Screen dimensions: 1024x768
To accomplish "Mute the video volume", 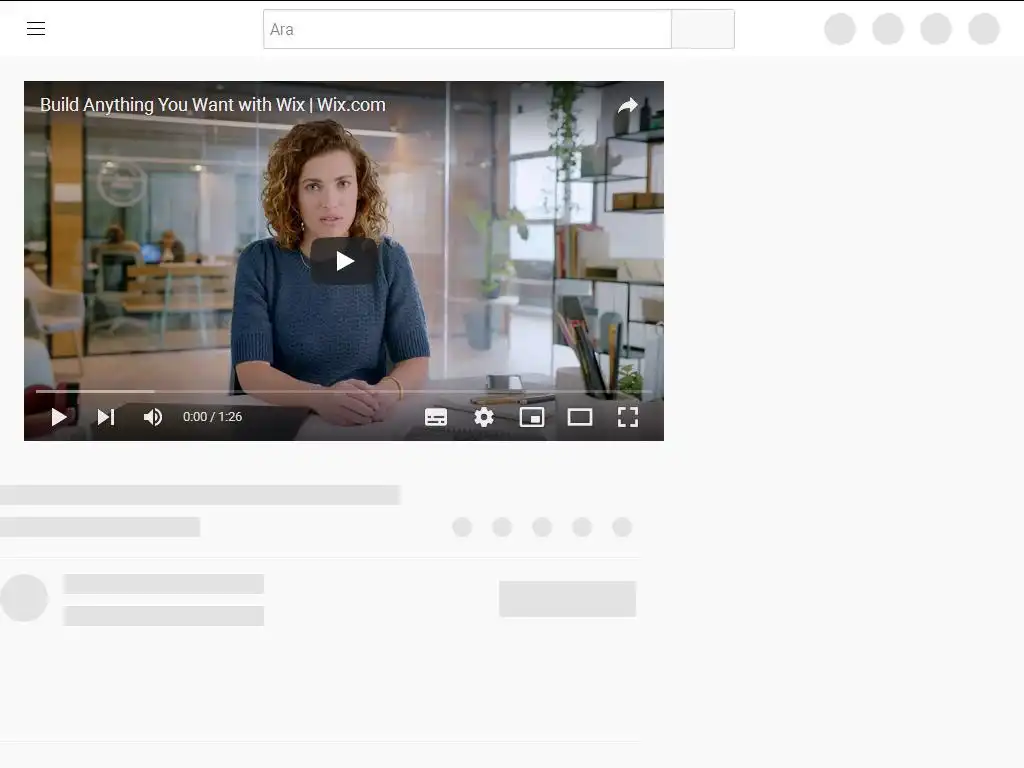I will coord(153,417).
